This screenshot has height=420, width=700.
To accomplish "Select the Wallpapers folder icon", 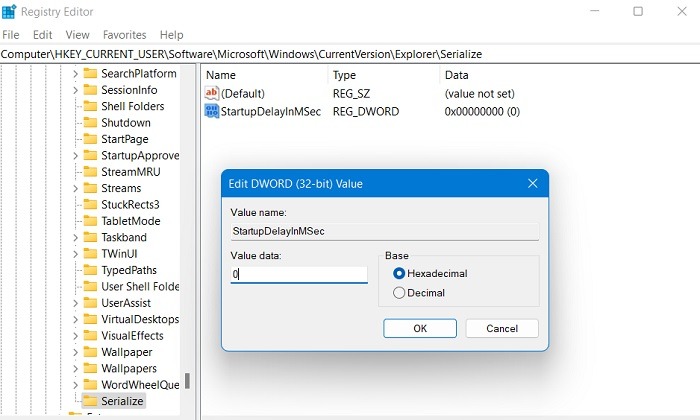I will (x=90, y=368).
